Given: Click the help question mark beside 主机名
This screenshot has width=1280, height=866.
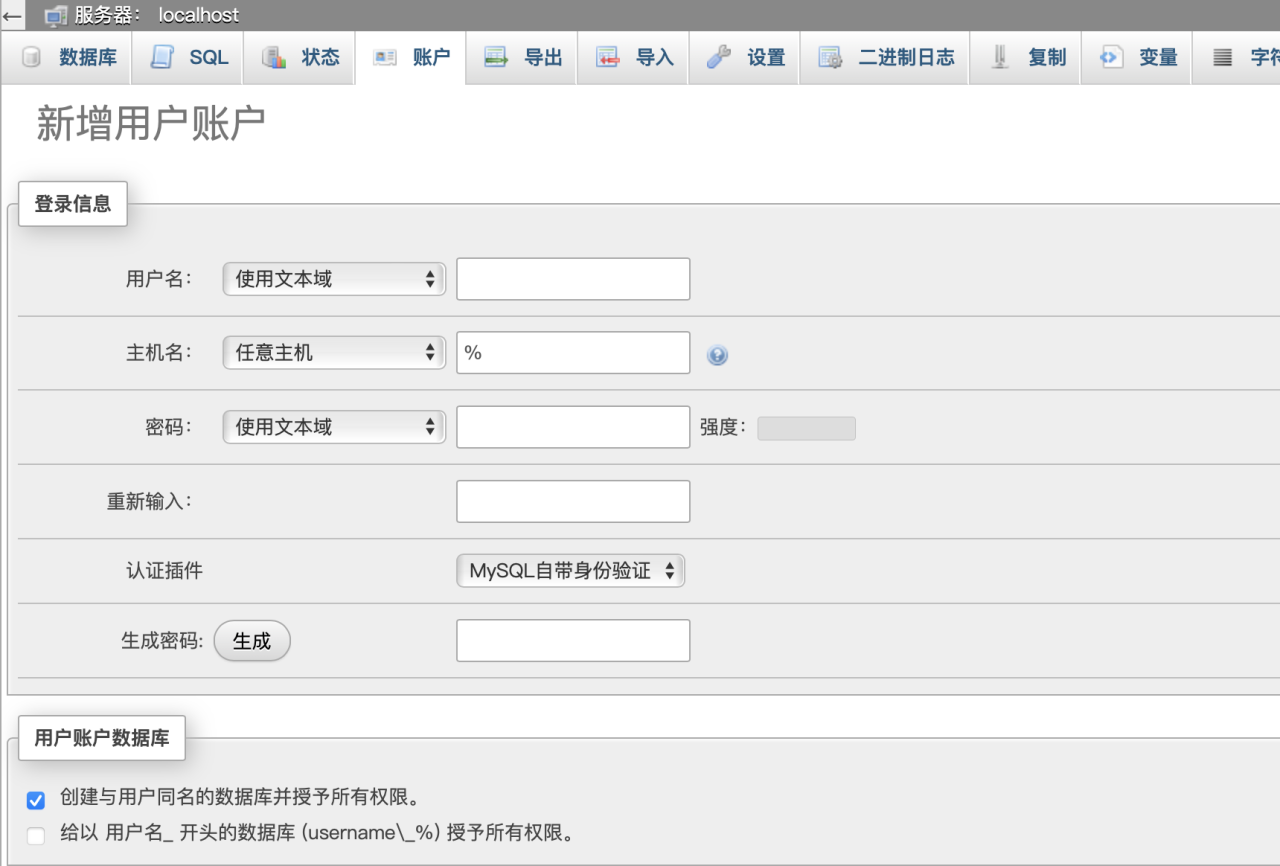Looking at the screenshot, I should coord(717,355).
